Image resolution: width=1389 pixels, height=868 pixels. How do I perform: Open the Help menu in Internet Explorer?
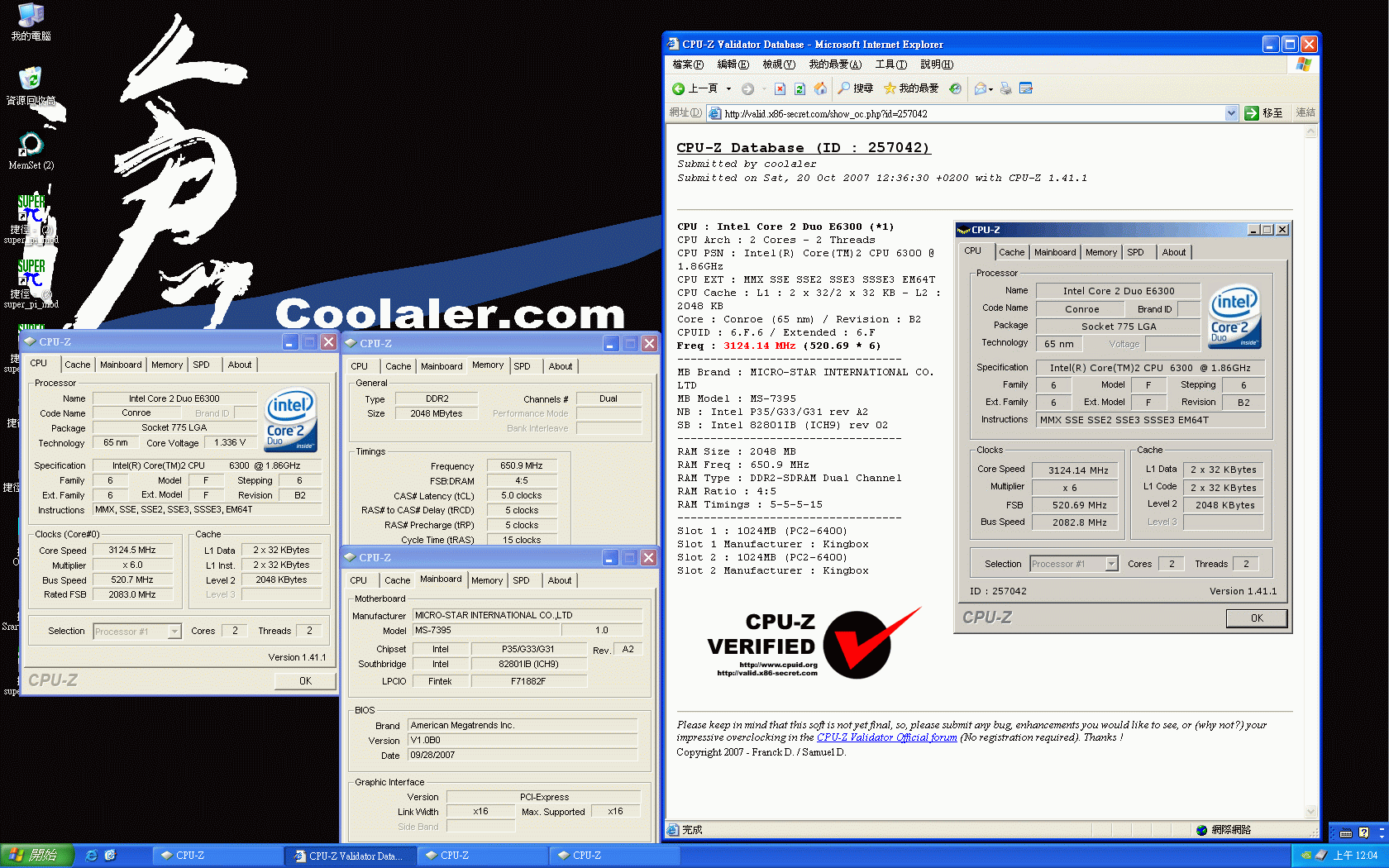pyautogui.click(x=937, y=64)
